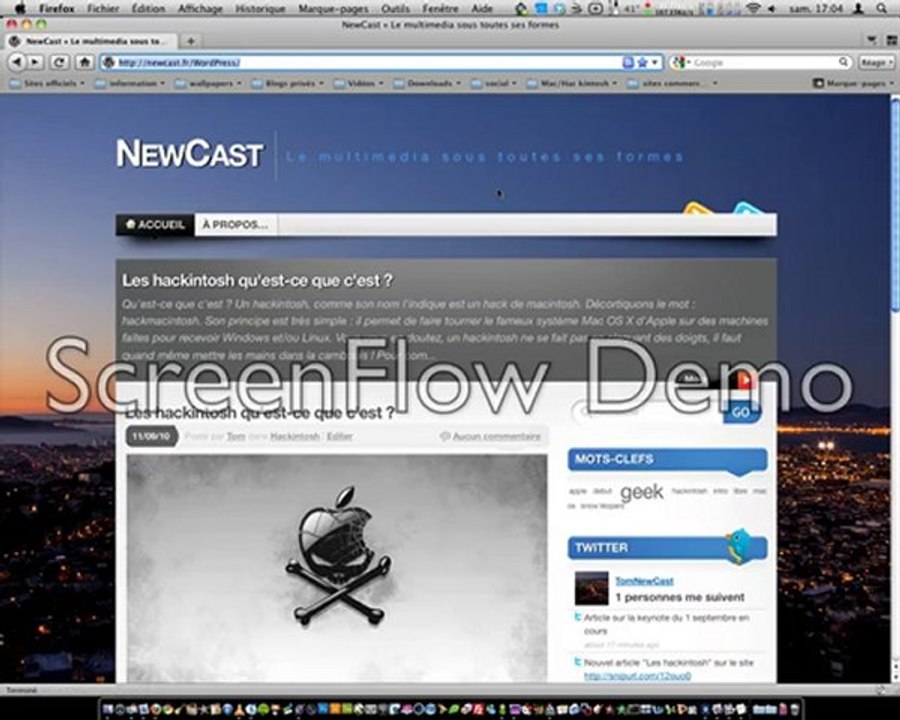Open the Aide menu

click(x=482, y=9)
